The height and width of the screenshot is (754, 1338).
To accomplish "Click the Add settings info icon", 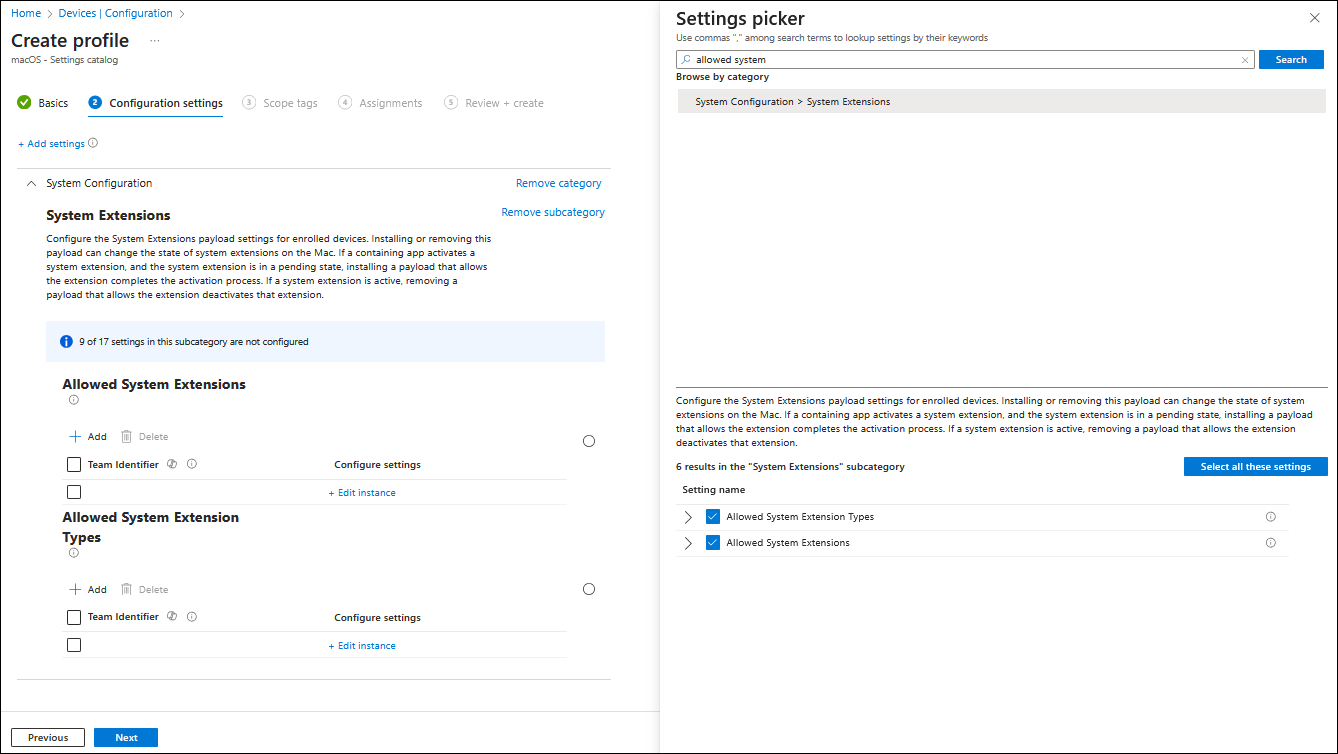I will pos(93,143).
